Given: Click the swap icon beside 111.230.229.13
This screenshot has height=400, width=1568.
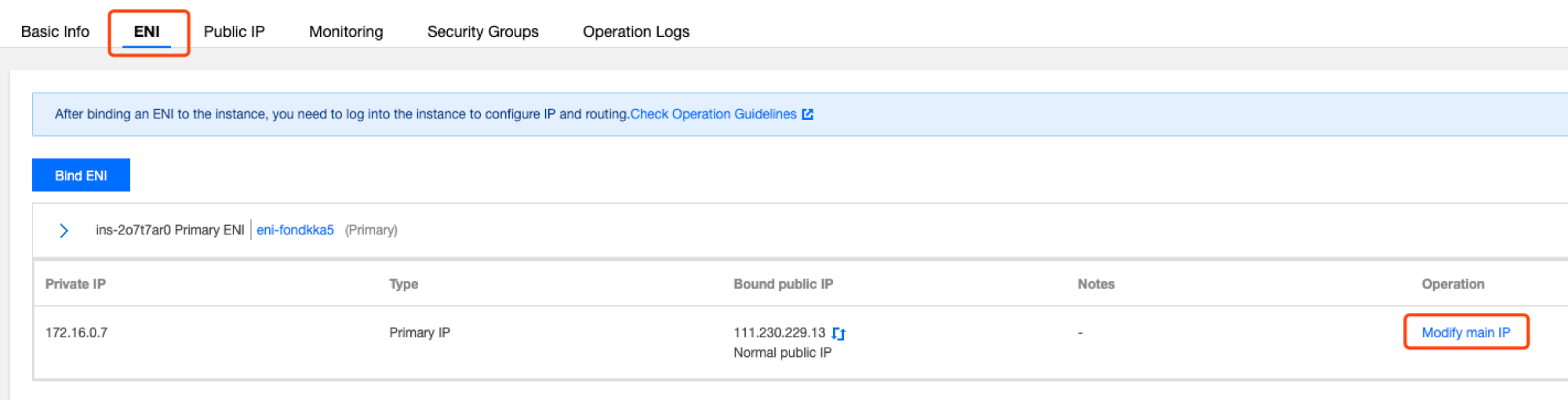Looking at the screenshot, I should coord(839,333).
